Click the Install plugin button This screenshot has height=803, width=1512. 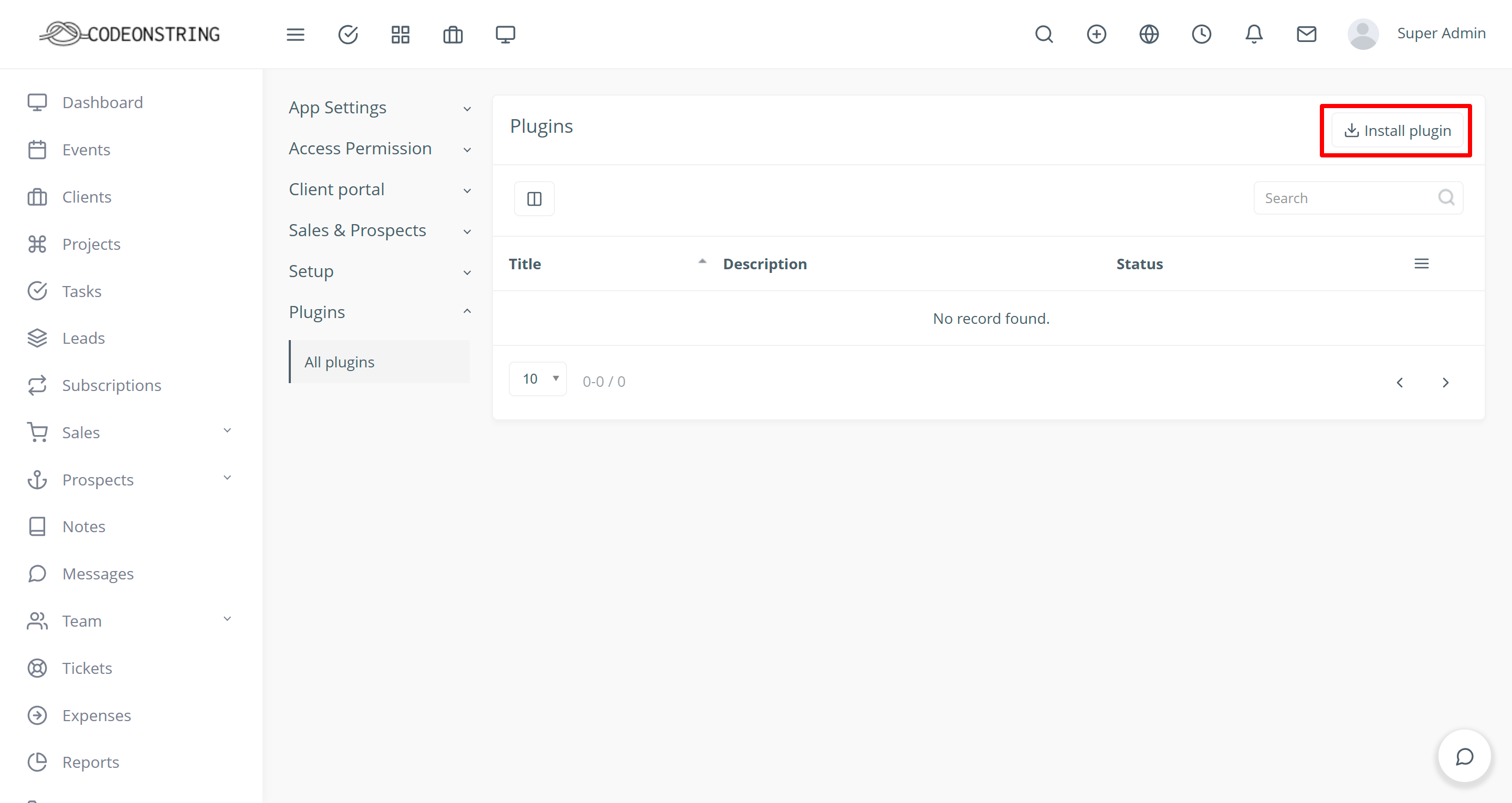(x=1397, y=130)
